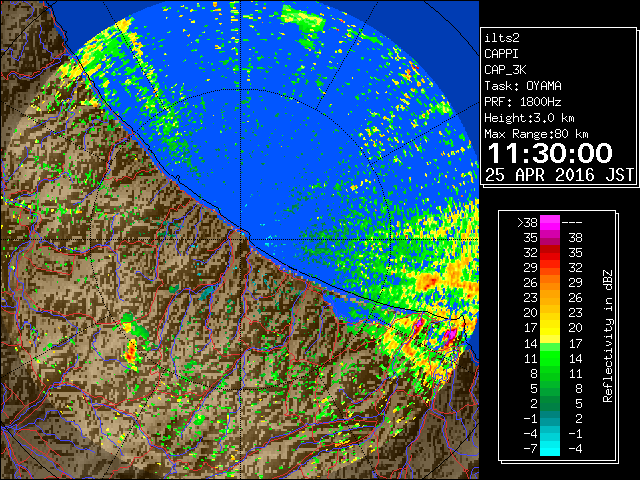Click the '-7' legend label
This screenshot has width=640, height=480.
click(530, 449)
